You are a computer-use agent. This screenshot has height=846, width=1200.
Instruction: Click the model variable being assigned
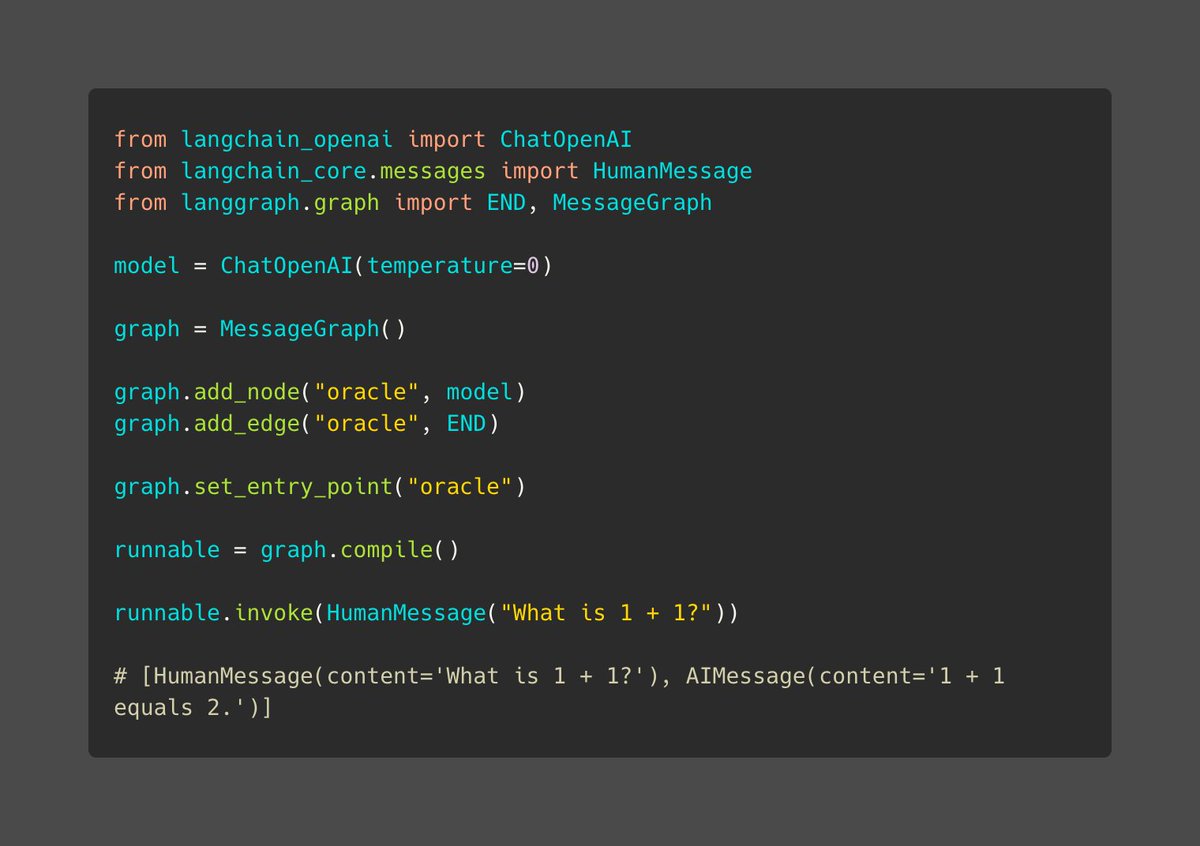[147, 266]
